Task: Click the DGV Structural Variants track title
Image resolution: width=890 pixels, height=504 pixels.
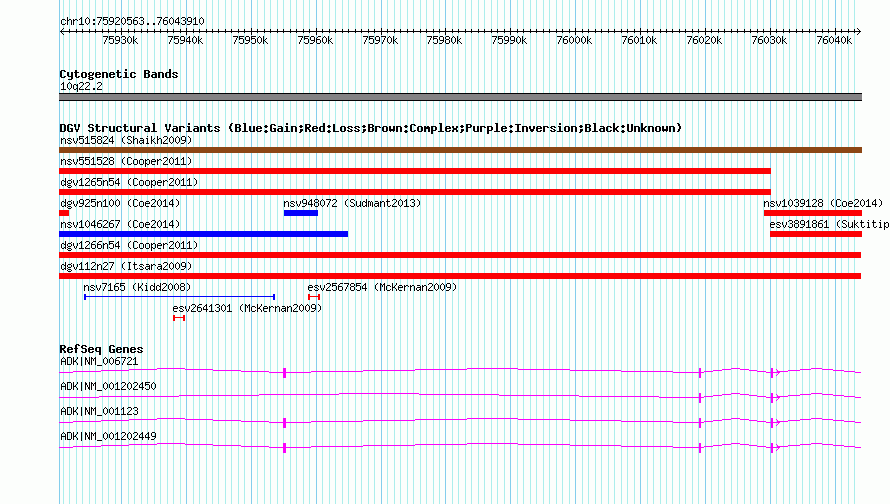Action: [x=370, y=128]
